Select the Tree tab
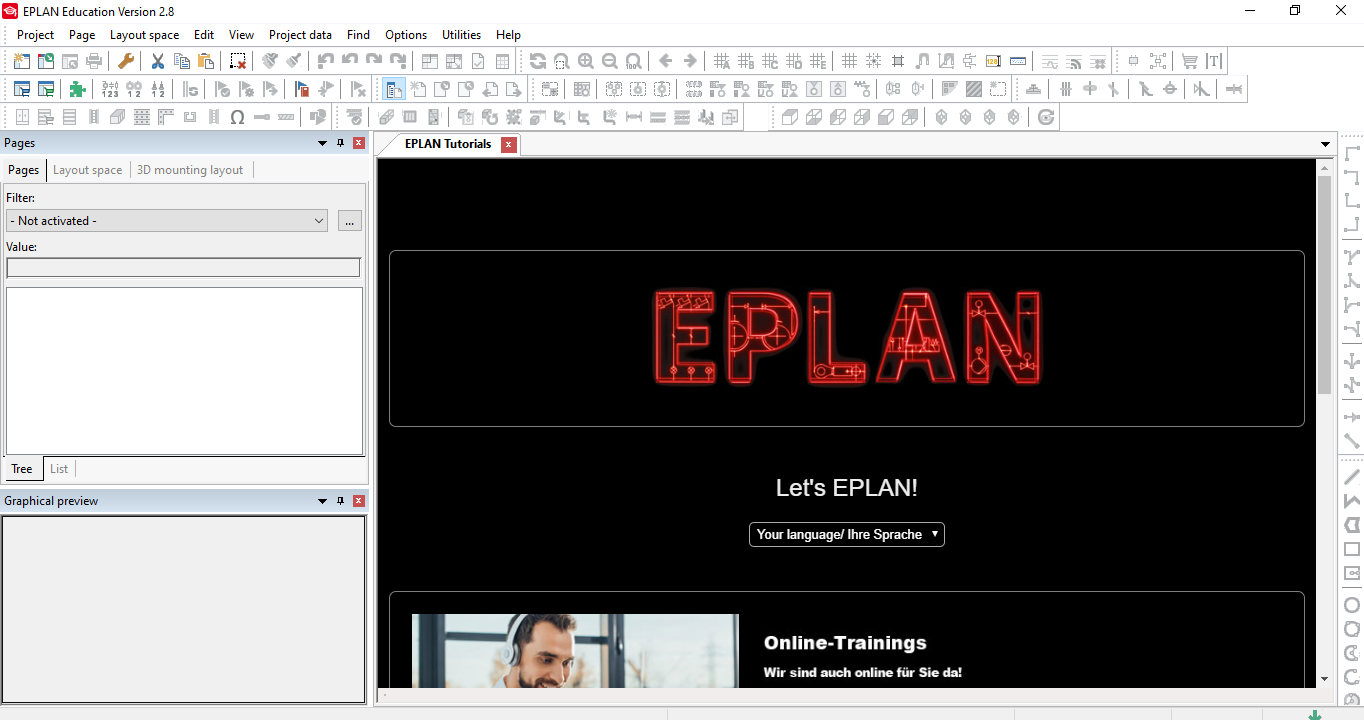This screenshot has height=720, width=1364. coord(22,469)
